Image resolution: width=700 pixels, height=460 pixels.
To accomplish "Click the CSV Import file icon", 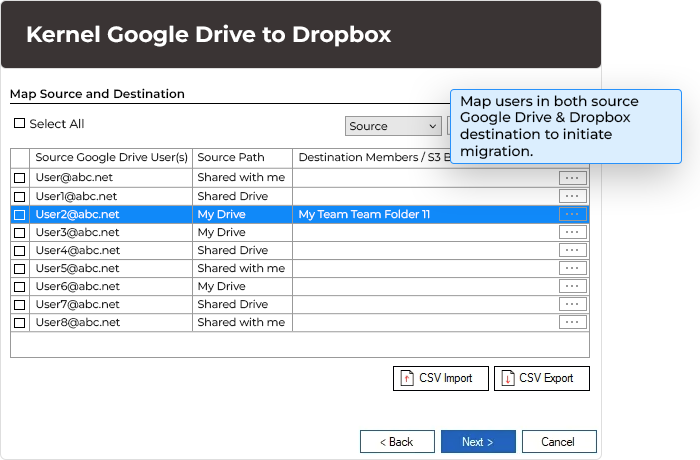I will pyautogui.click(x=407, y=378).
